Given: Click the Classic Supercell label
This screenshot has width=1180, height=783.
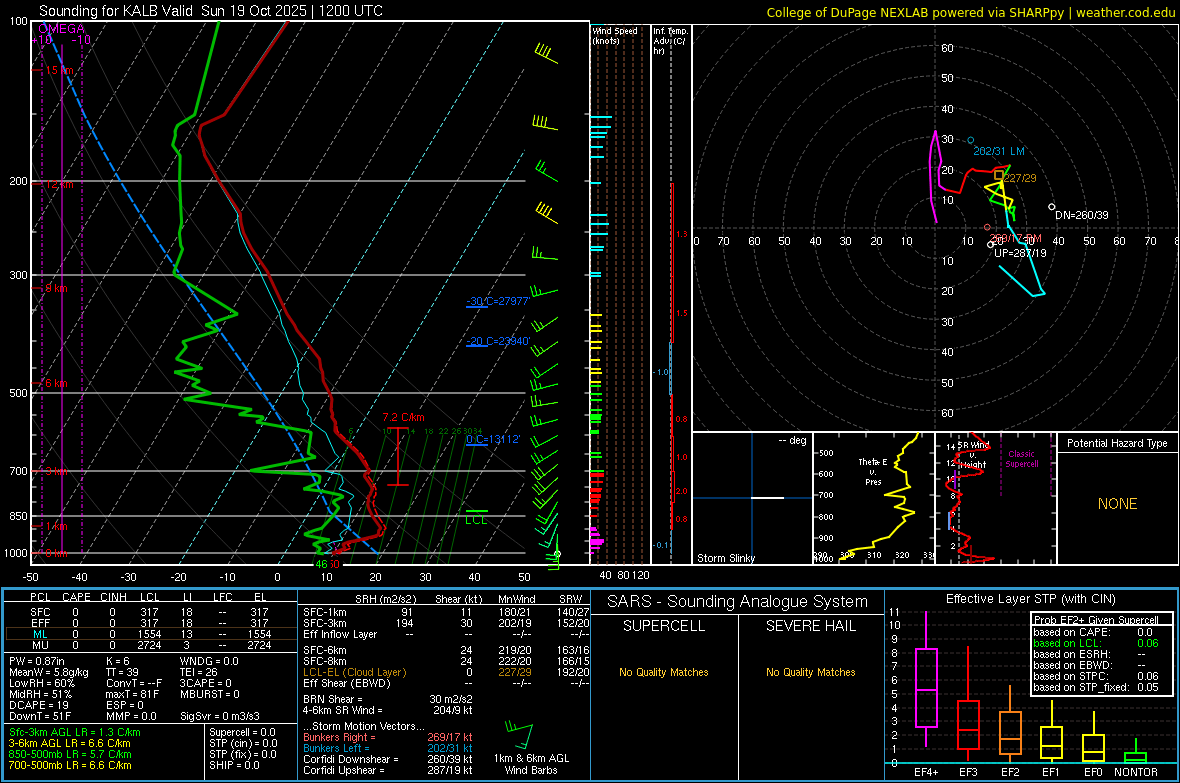Looking at the screenshot, I should [x=1021, y=459].
